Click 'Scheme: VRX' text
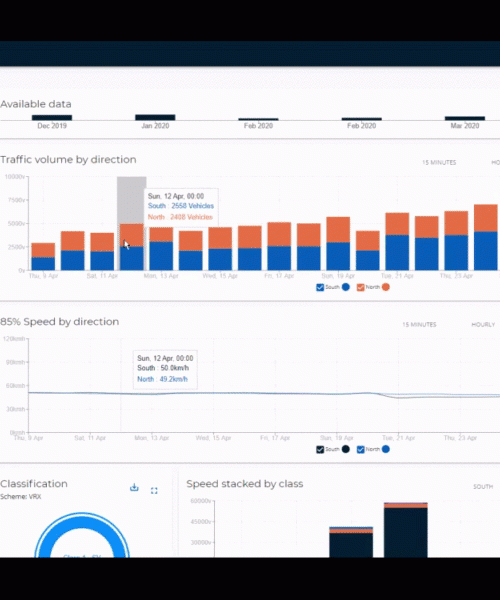Viewport: 500px width, 600px height. pyautogui.click(x=21, y=497)
